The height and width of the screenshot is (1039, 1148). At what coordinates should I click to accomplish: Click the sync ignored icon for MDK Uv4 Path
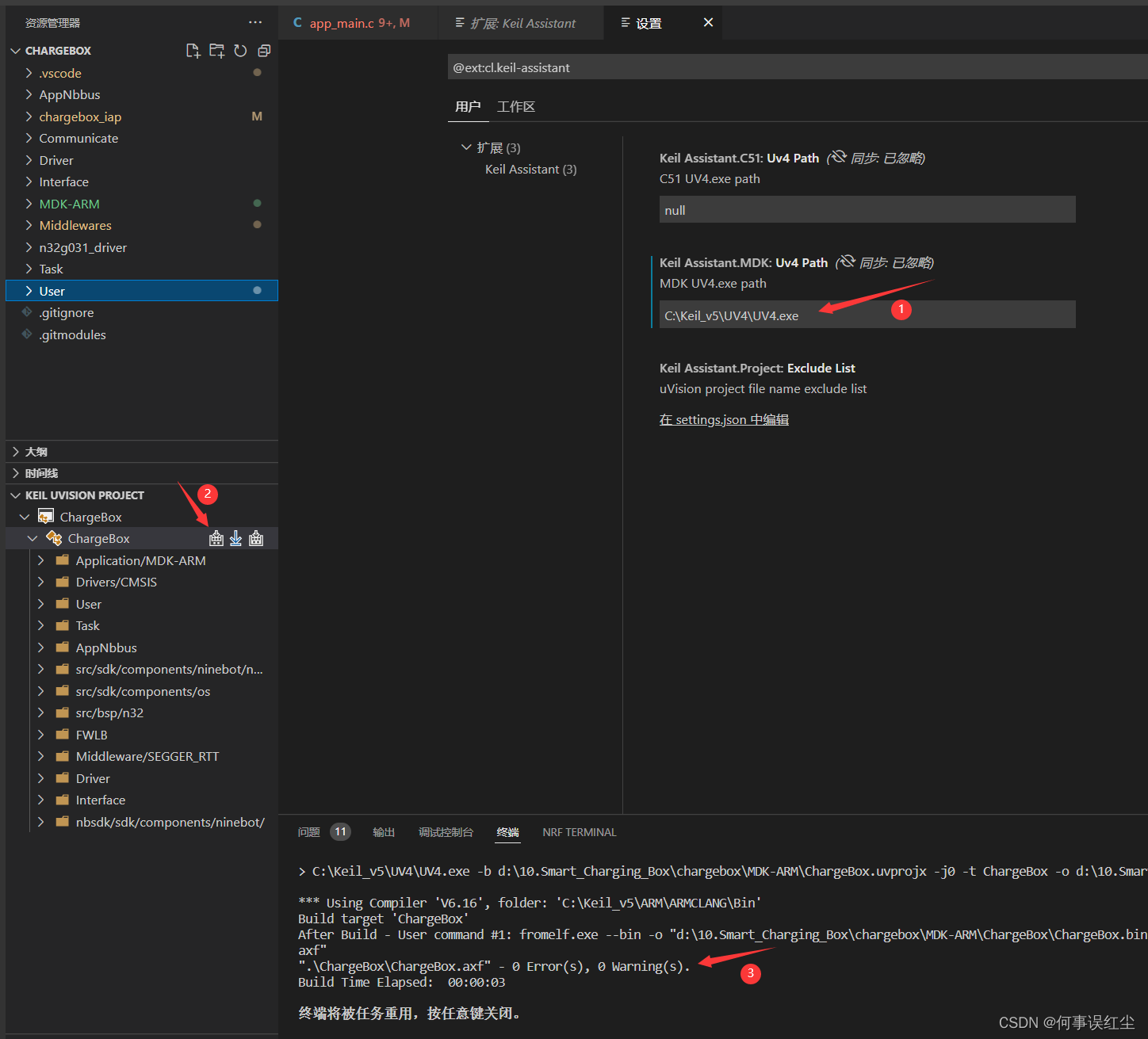point(847,262)
